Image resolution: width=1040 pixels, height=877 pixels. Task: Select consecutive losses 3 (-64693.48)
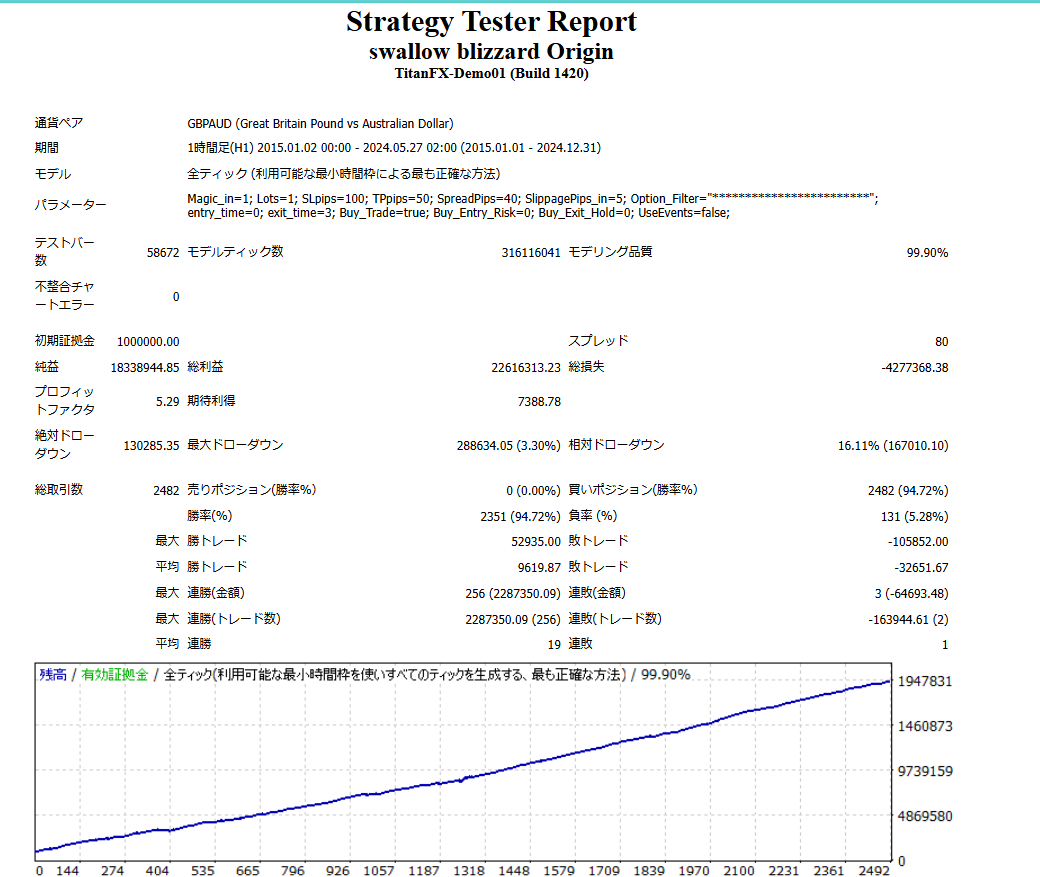(911, 594)
